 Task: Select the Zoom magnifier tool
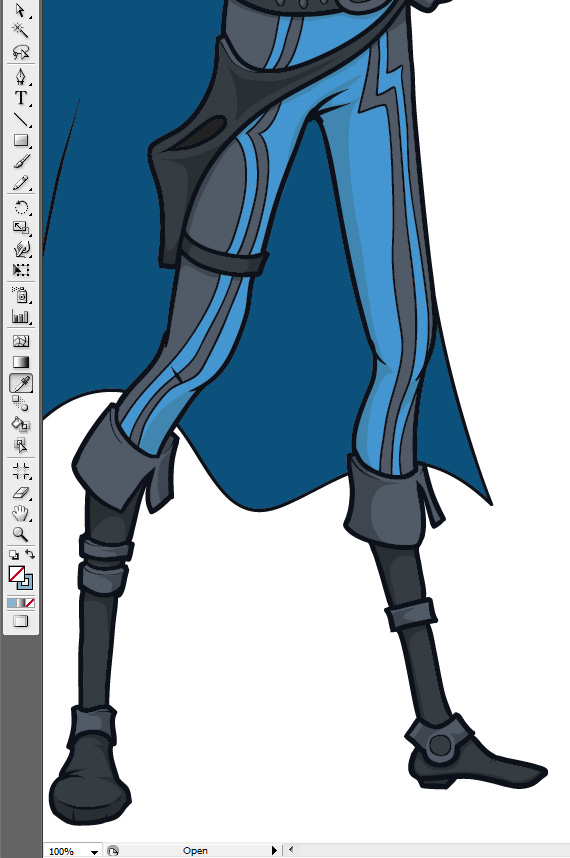click(x=20, y=534)
